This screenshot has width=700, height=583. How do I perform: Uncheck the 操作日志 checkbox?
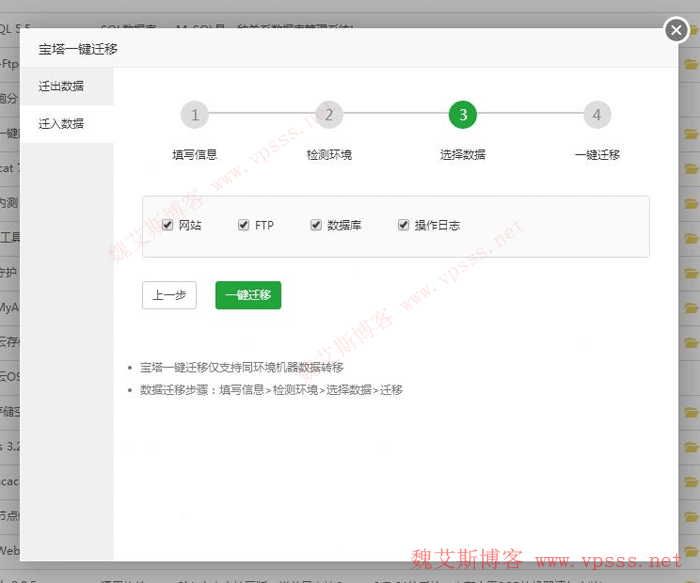pyautogui.click(x=404, y=225)
